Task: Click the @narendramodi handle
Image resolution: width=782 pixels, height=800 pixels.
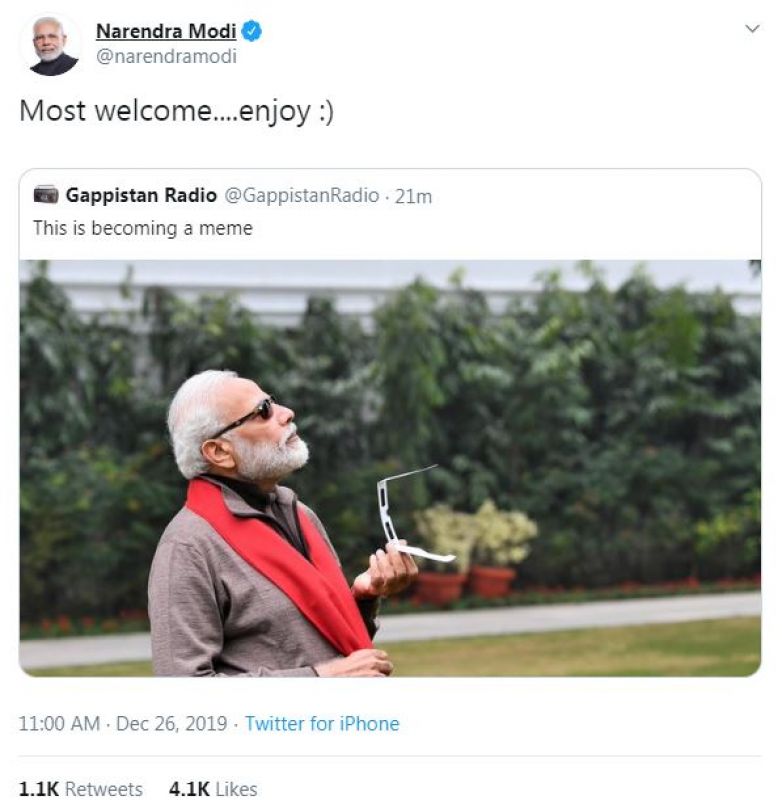Action: click(166, 57)
